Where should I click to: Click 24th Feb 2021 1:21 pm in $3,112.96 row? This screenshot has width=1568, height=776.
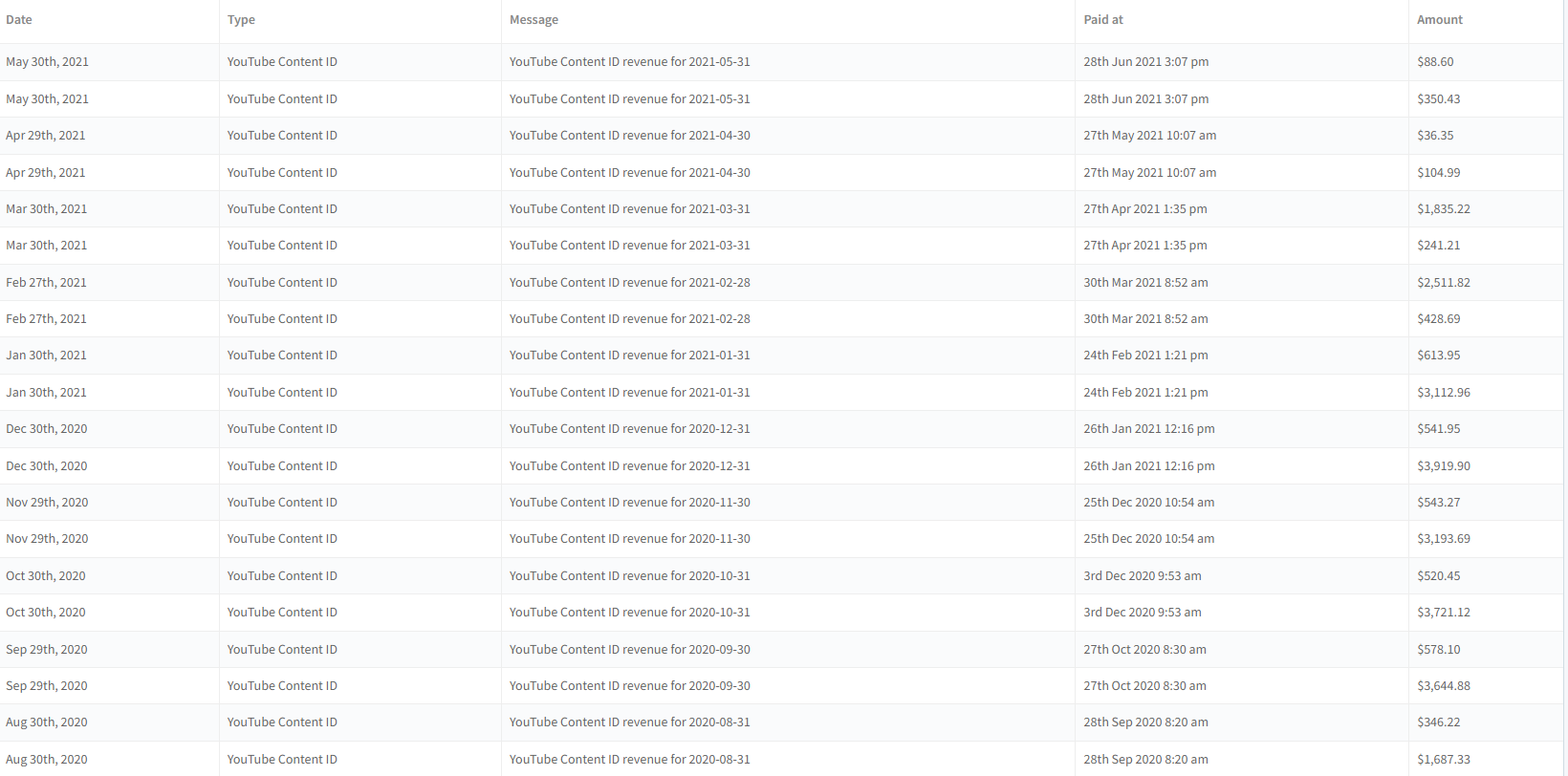[1145, 393]
